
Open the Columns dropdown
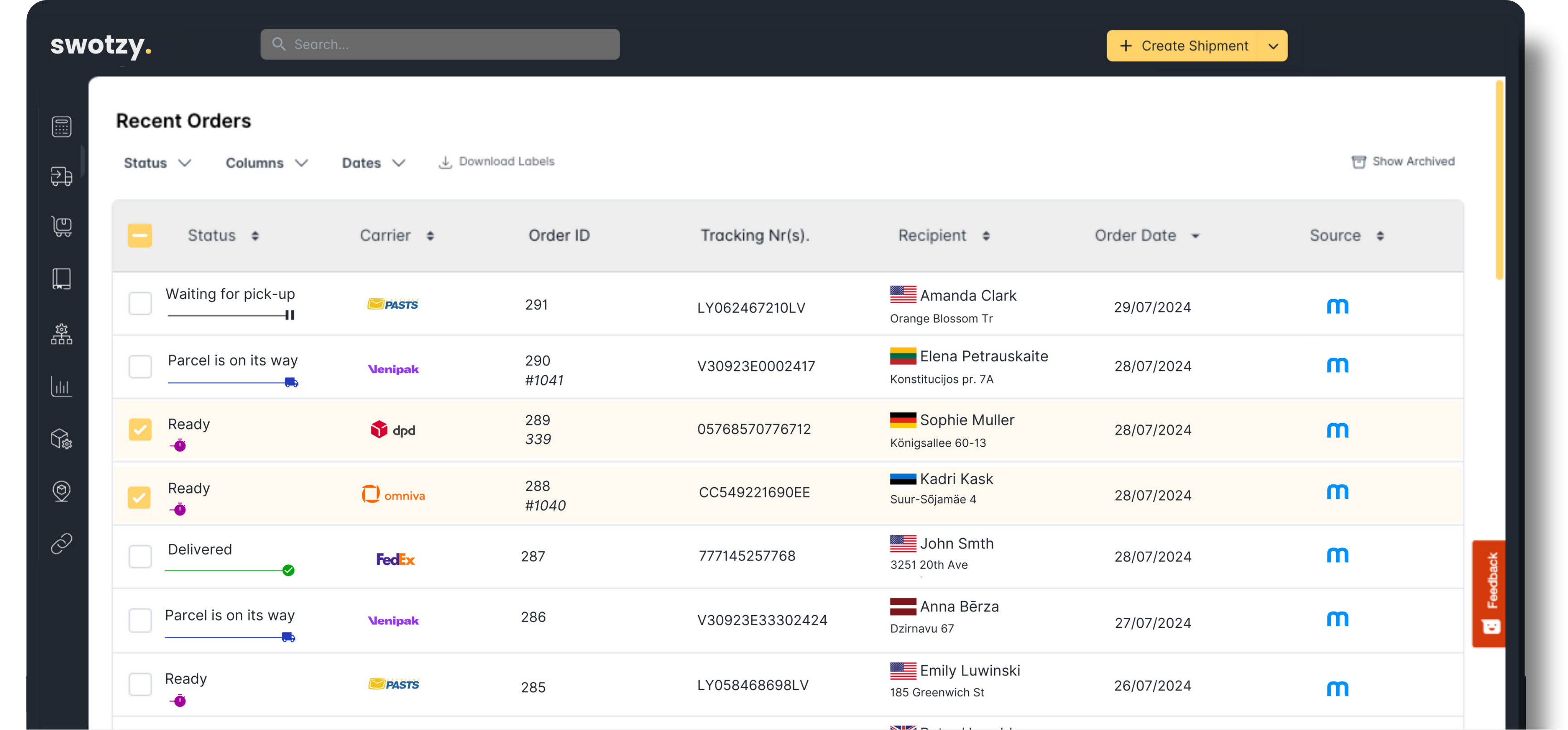click(x=267, y=163)
